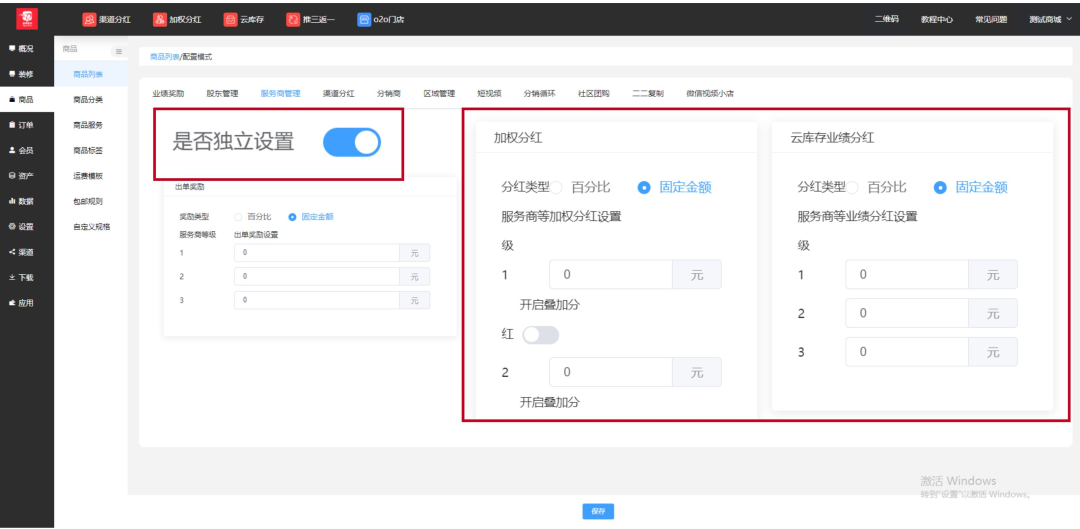
Task: Focus 出单奖励 level 2 amount field
Action: click(x=317, y=277)
